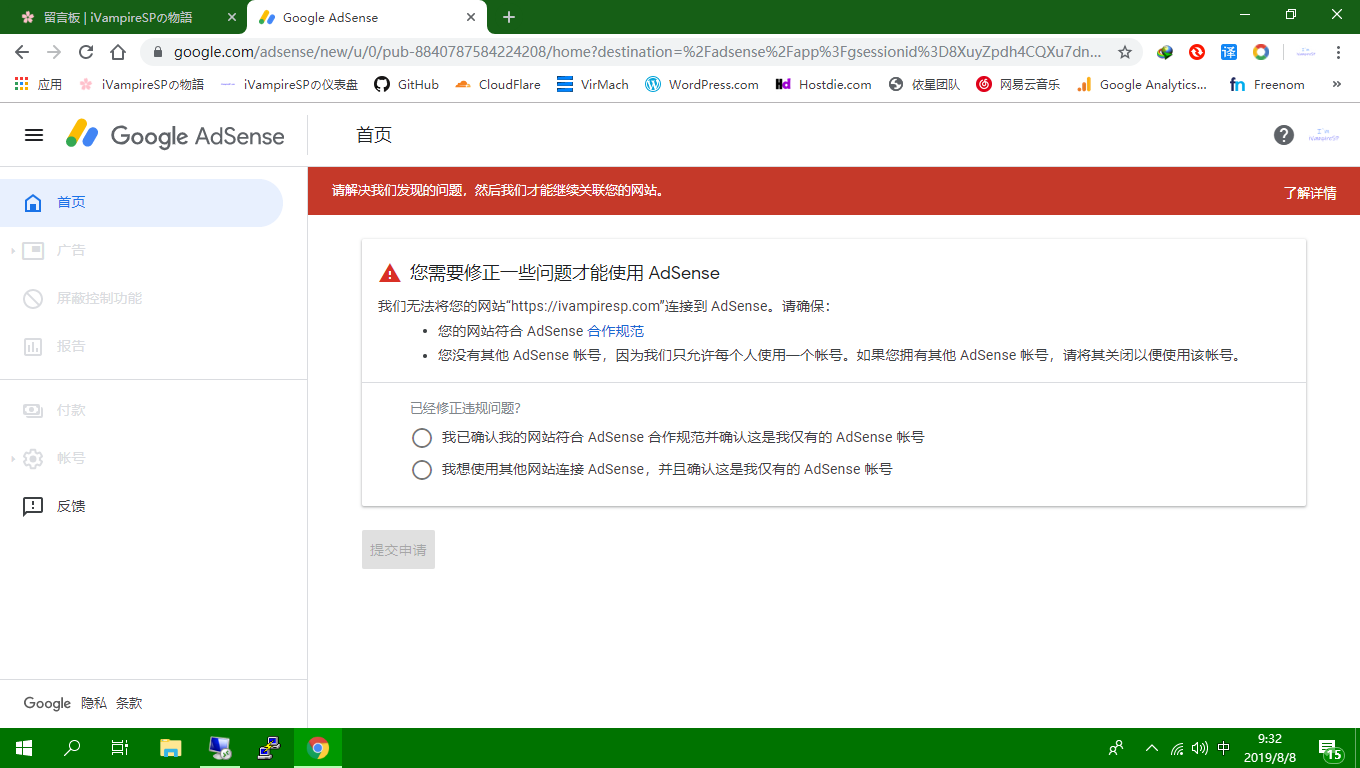Image resolution: width=1360 pixels, height=768 pixels.
Task: Expand the 帐号 sidebar arrow
Action: (x=13, y=459)
